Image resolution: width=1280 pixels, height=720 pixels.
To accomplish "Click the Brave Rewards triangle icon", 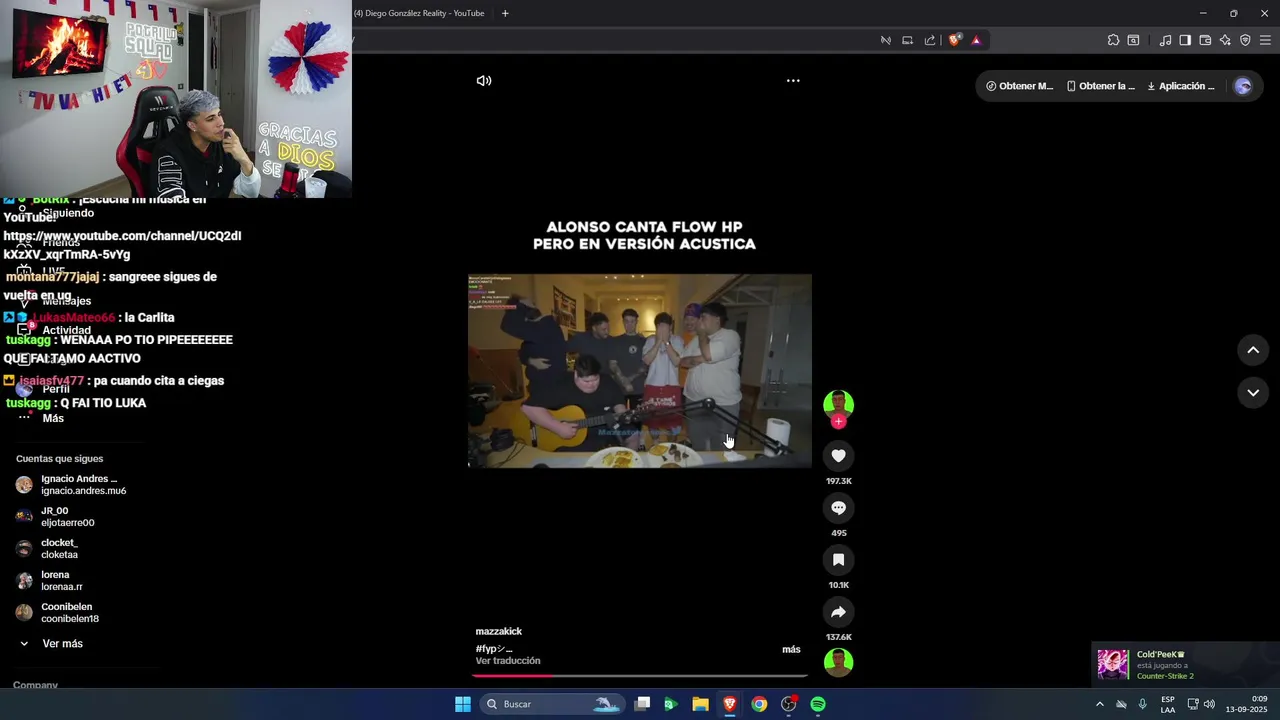I will tap(976, 40).
